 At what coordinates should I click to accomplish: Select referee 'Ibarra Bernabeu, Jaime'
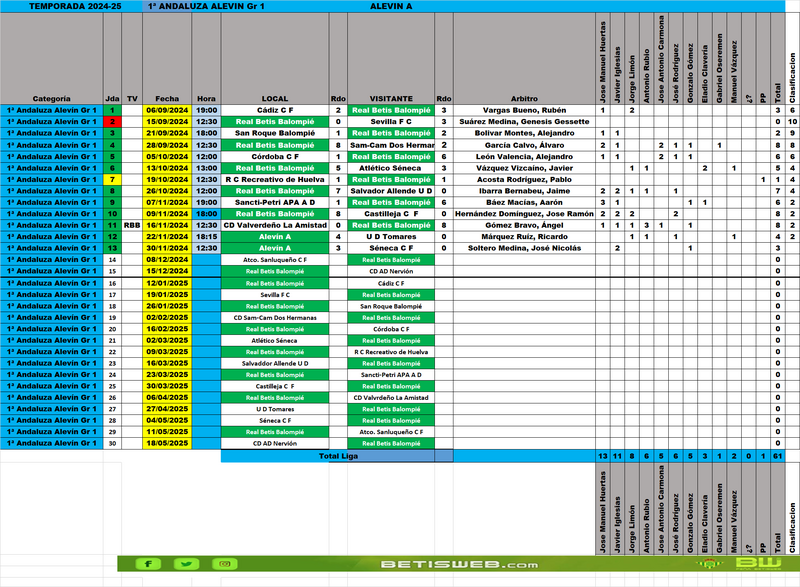(524, 191)
